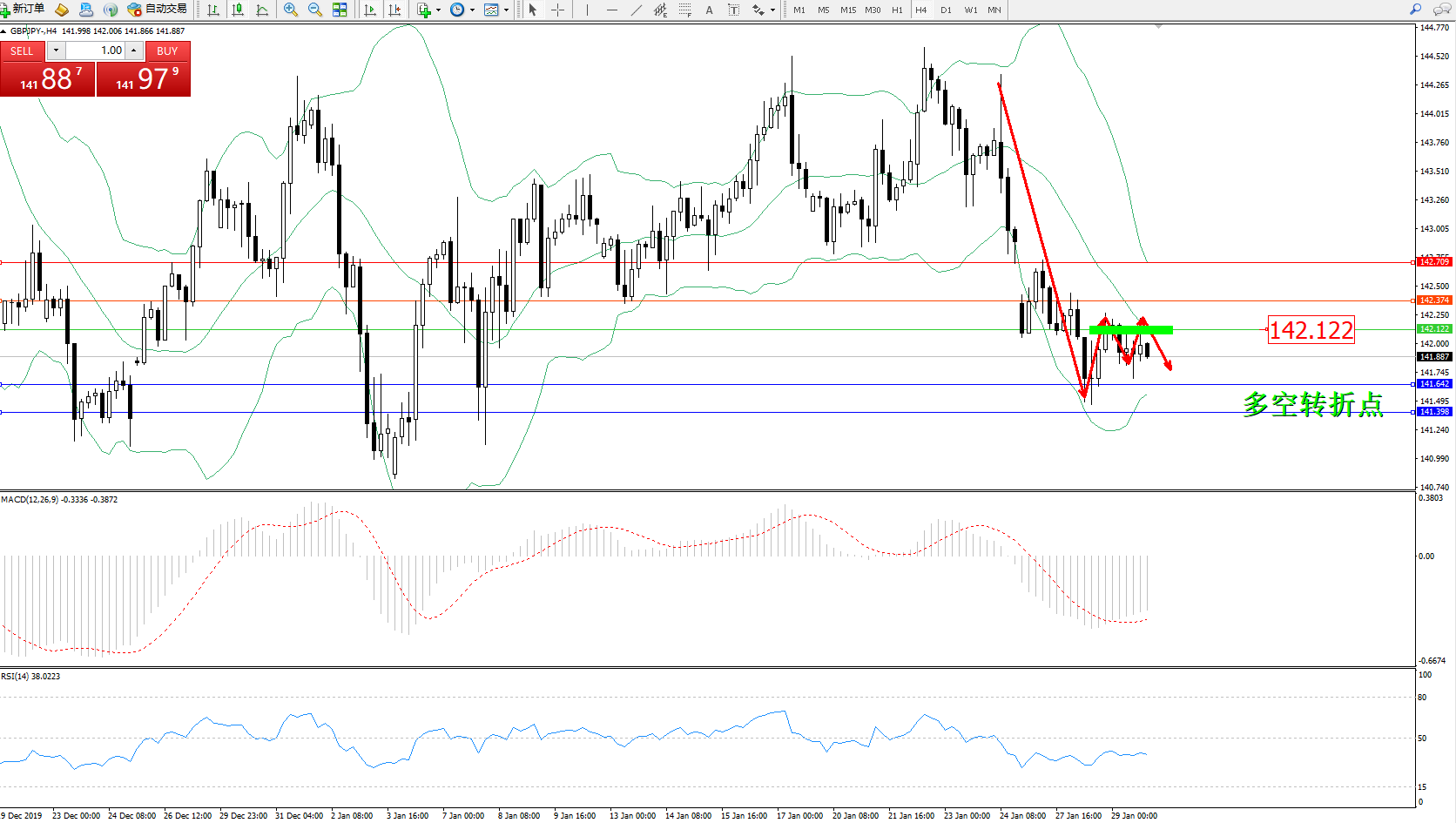Expand the indicators list dropdown arrow

pyautogui.click(x=438, y=10)
